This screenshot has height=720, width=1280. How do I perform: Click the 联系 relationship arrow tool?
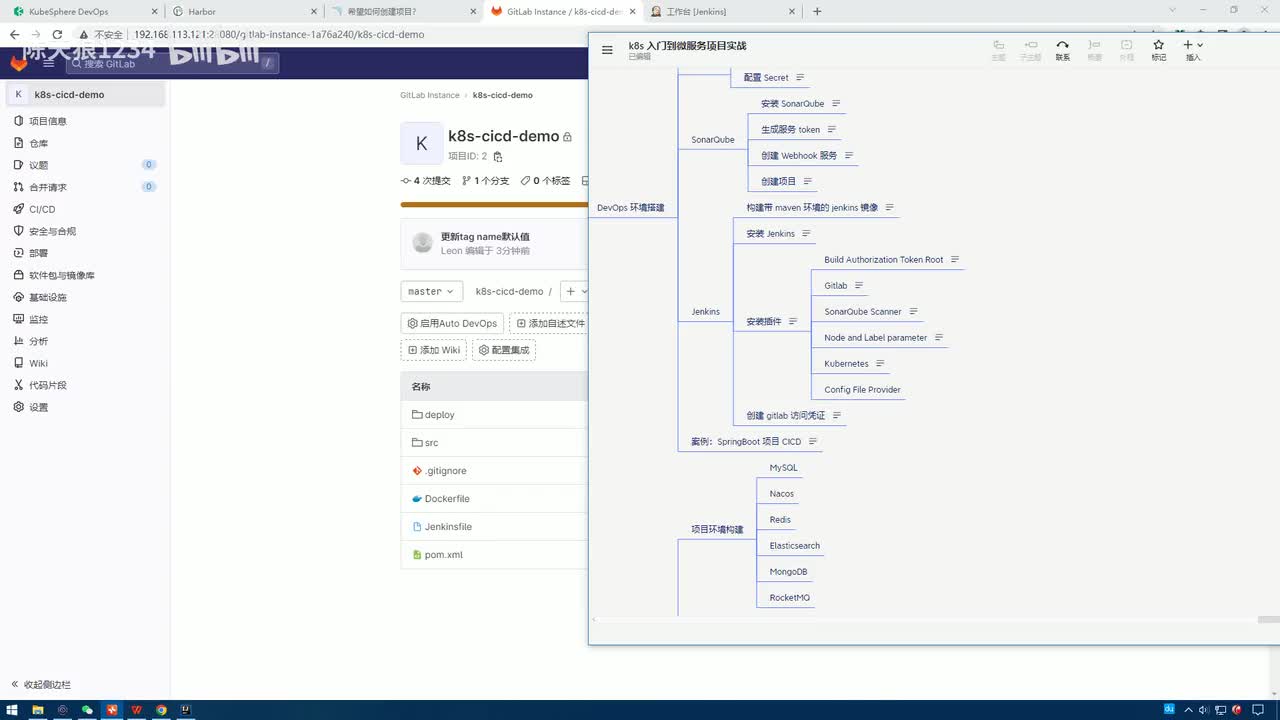[1062, 50]
